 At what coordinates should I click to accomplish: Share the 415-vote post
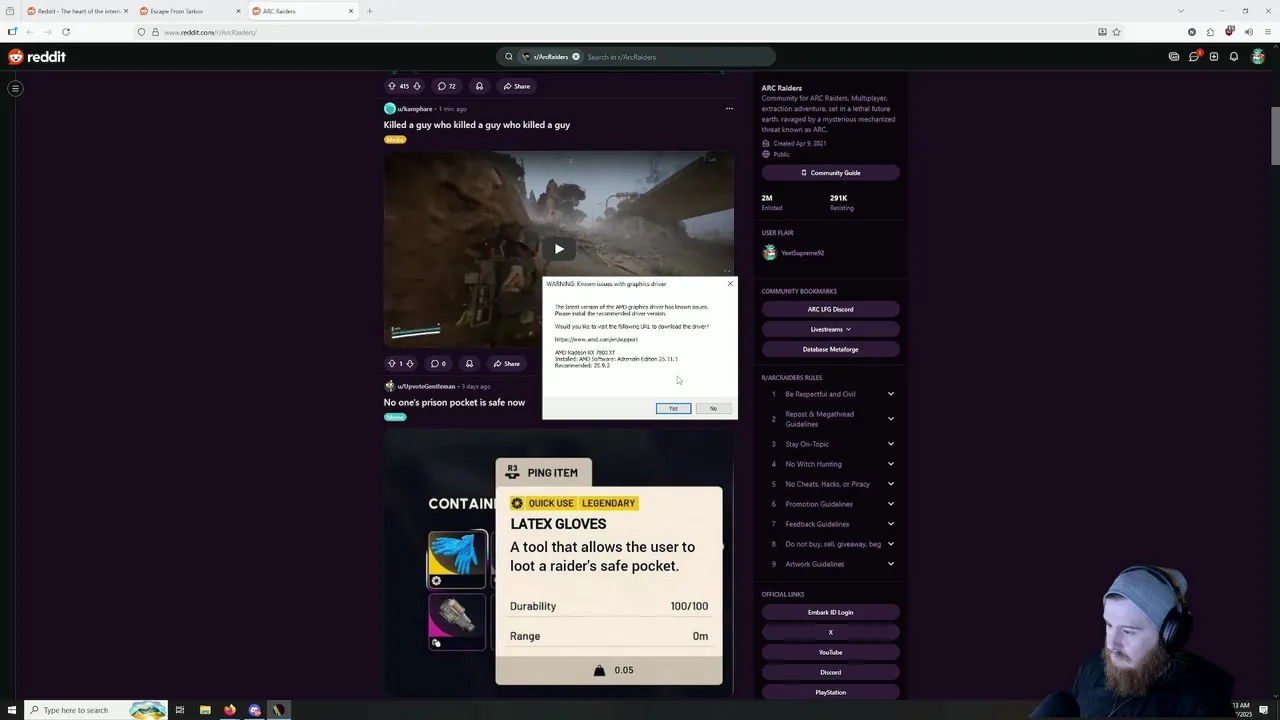click(516, 86)
